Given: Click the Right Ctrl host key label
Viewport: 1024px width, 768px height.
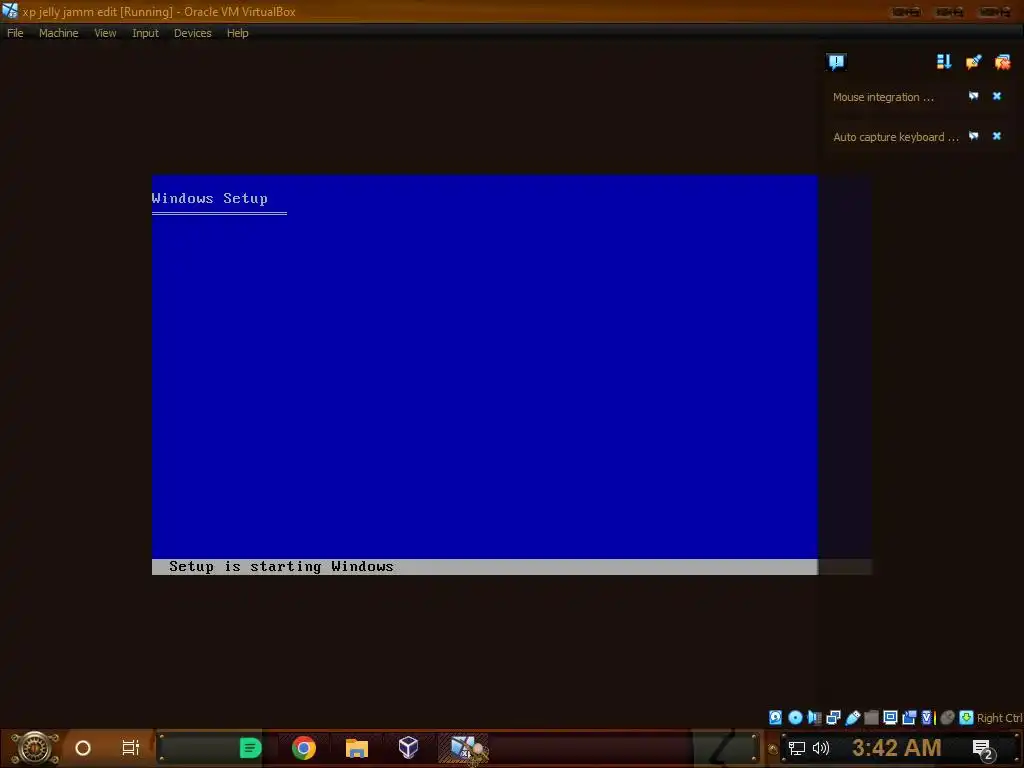Looking at the screenshot, I should coord(999,718).
